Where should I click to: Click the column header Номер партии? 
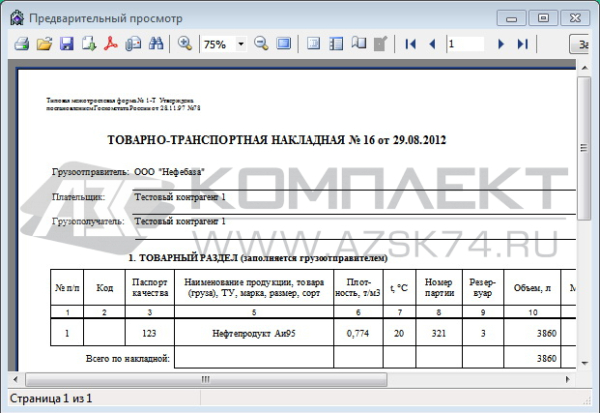[x=439, y=287]
